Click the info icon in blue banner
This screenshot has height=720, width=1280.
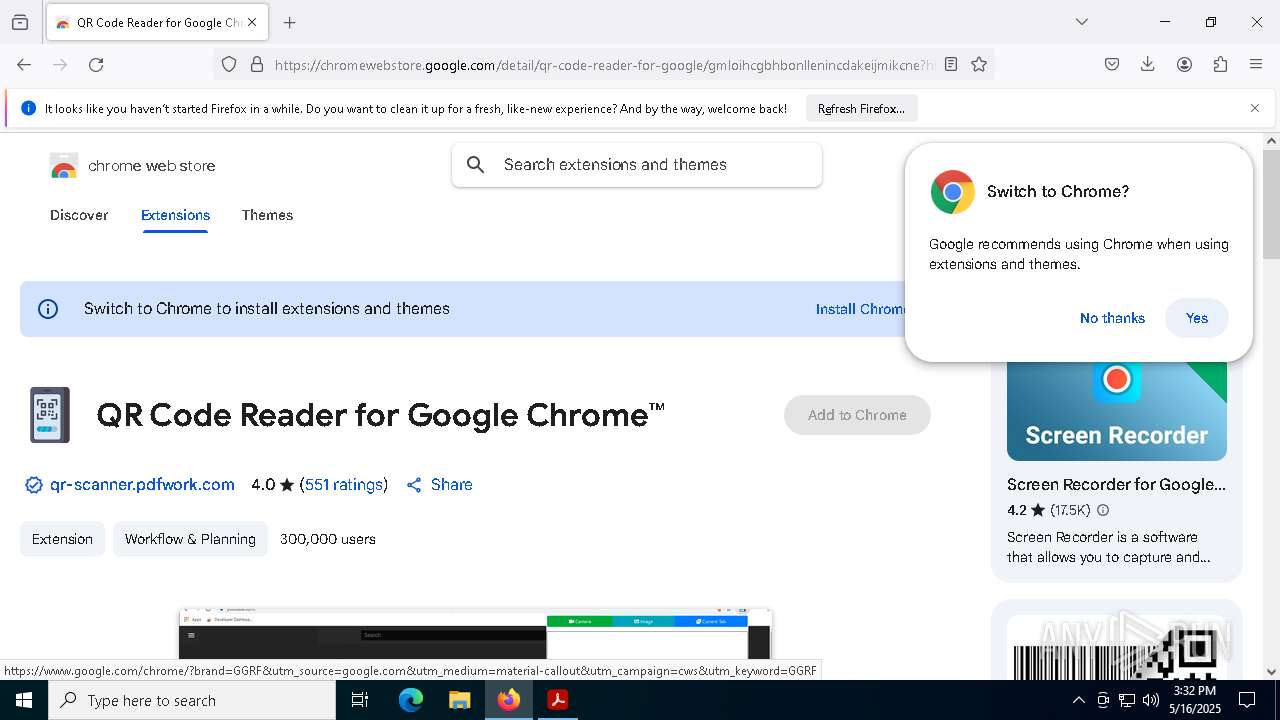pos(48,309)
